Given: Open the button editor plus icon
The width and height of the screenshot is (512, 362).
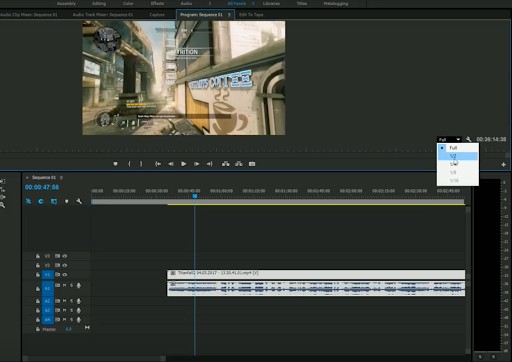Looking at the screenshot, I should (503, 164).
